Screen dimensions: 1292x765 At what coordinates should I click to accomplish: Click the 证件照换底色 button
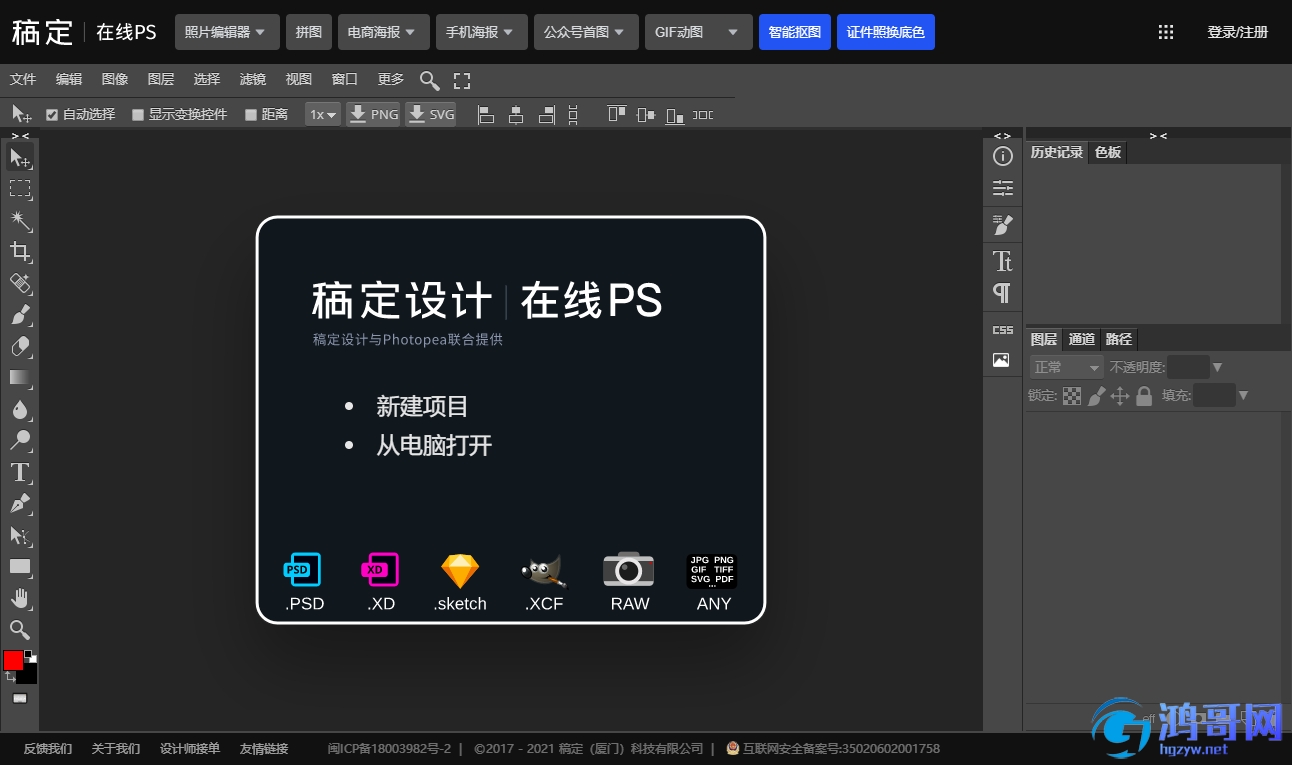click(x=886, y=32)
